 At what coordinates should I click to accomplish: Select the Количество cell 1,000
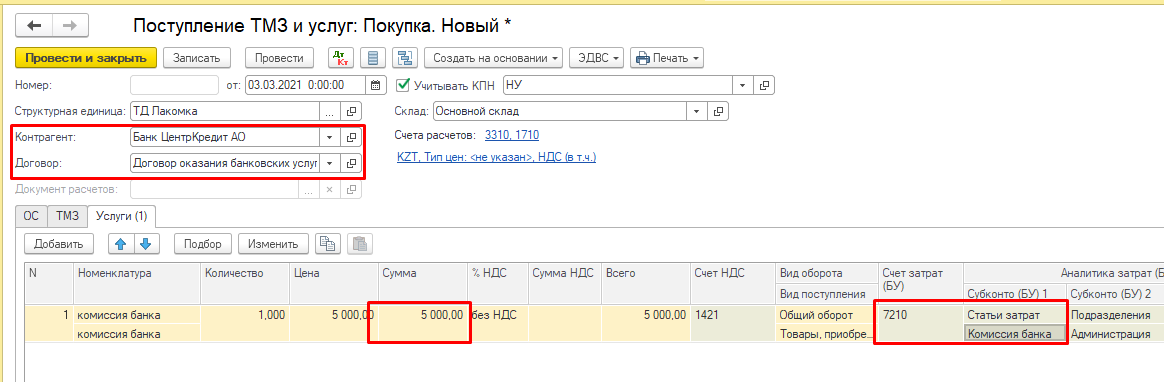point(245,315)
